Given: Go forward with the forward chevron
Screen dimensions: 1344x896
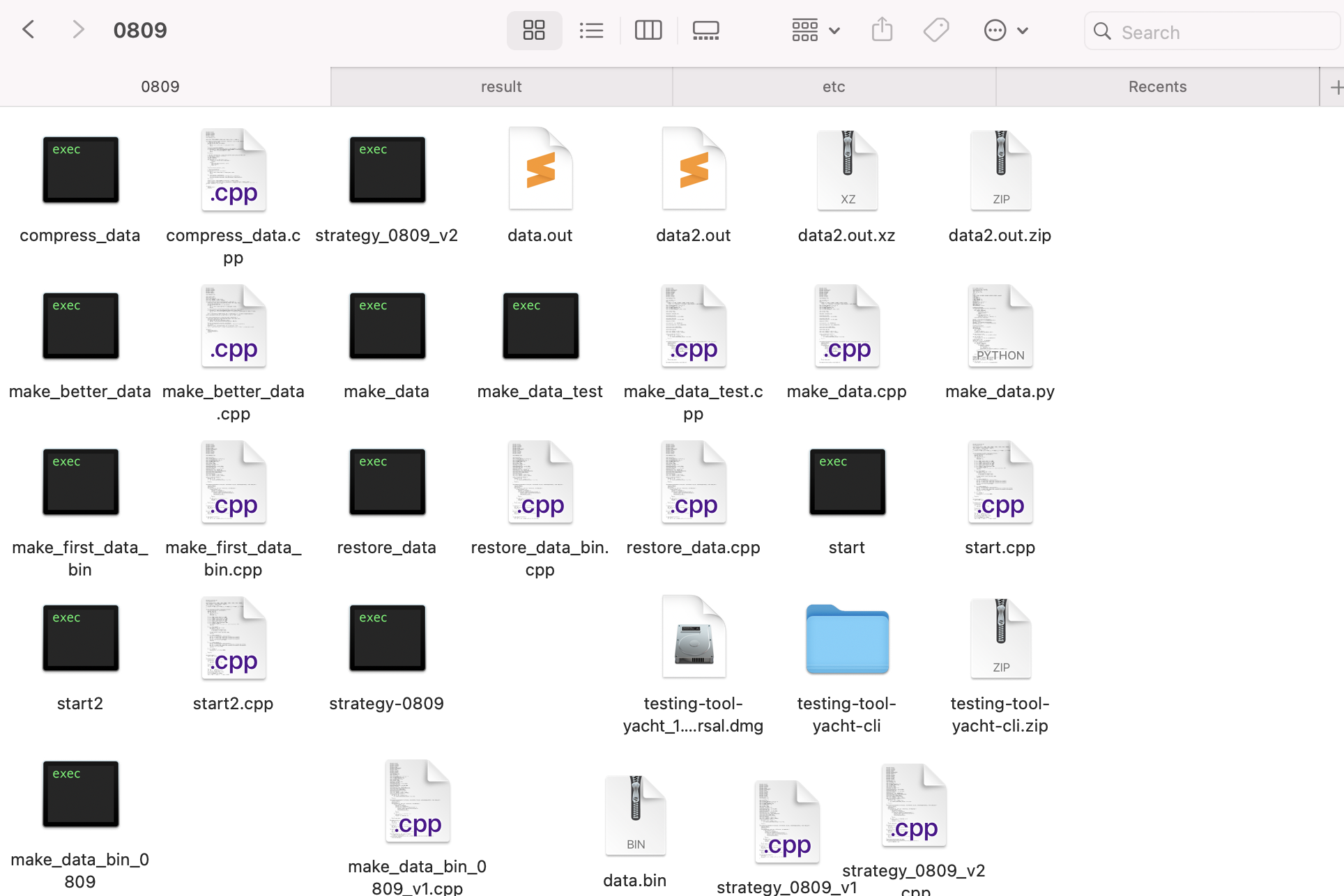Looking at the screenshot, I should click(x=78, y=30).
